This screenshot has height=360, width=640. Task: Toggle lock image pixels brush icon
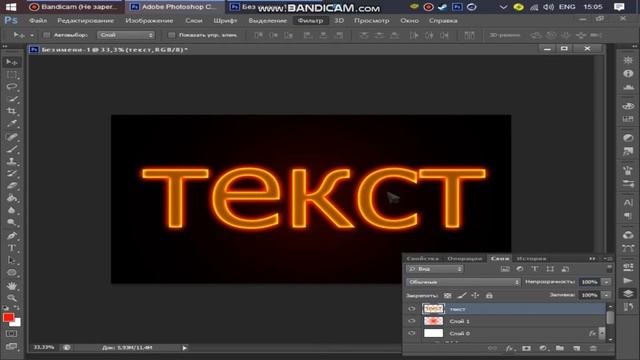(462, 295)
